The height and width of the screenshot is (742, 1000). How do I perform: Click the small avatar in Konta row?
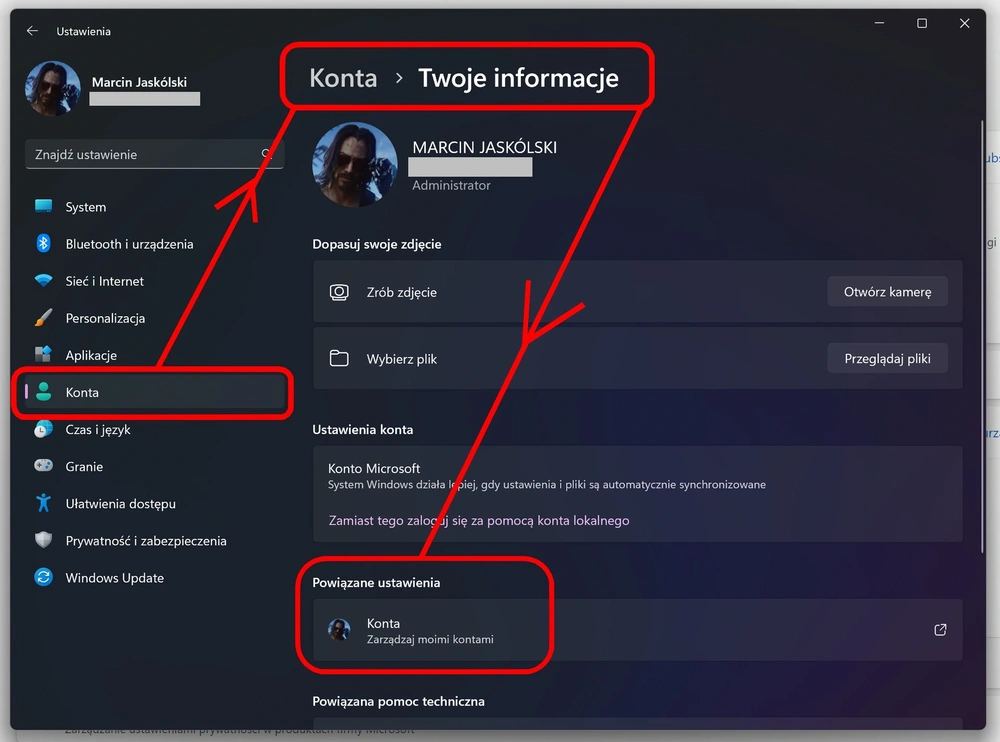click(339, 630)
